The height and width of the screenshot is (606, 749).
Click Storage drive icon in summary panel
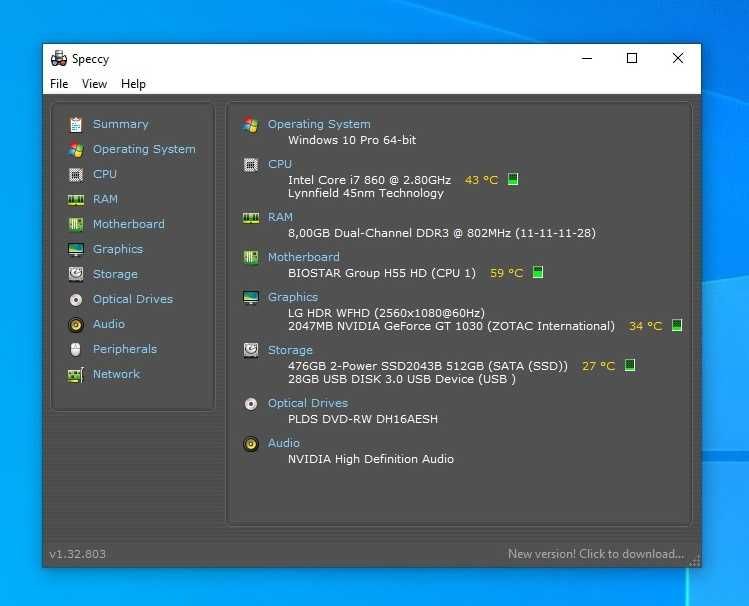coord(251,350)
